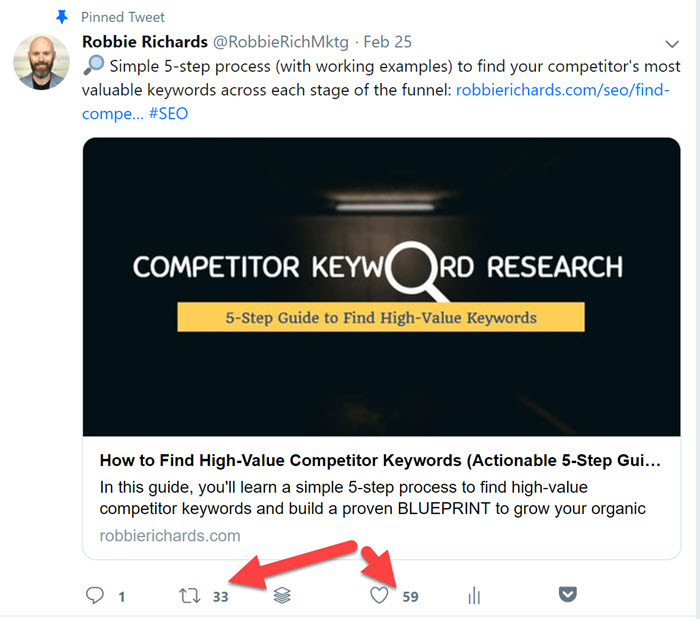
Task: Save the tweet with the Pocket icon
Action: (567, 595)
